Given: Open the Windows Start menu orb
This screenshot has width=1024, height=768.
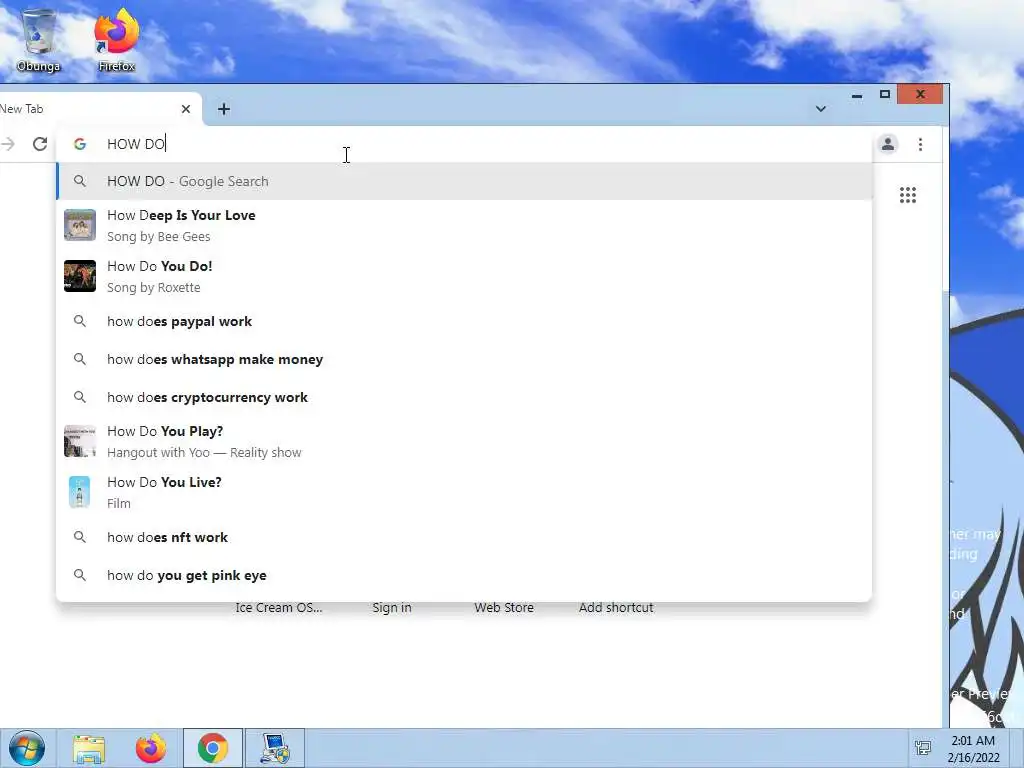Looking at the screenshot, I should point(27,748).
